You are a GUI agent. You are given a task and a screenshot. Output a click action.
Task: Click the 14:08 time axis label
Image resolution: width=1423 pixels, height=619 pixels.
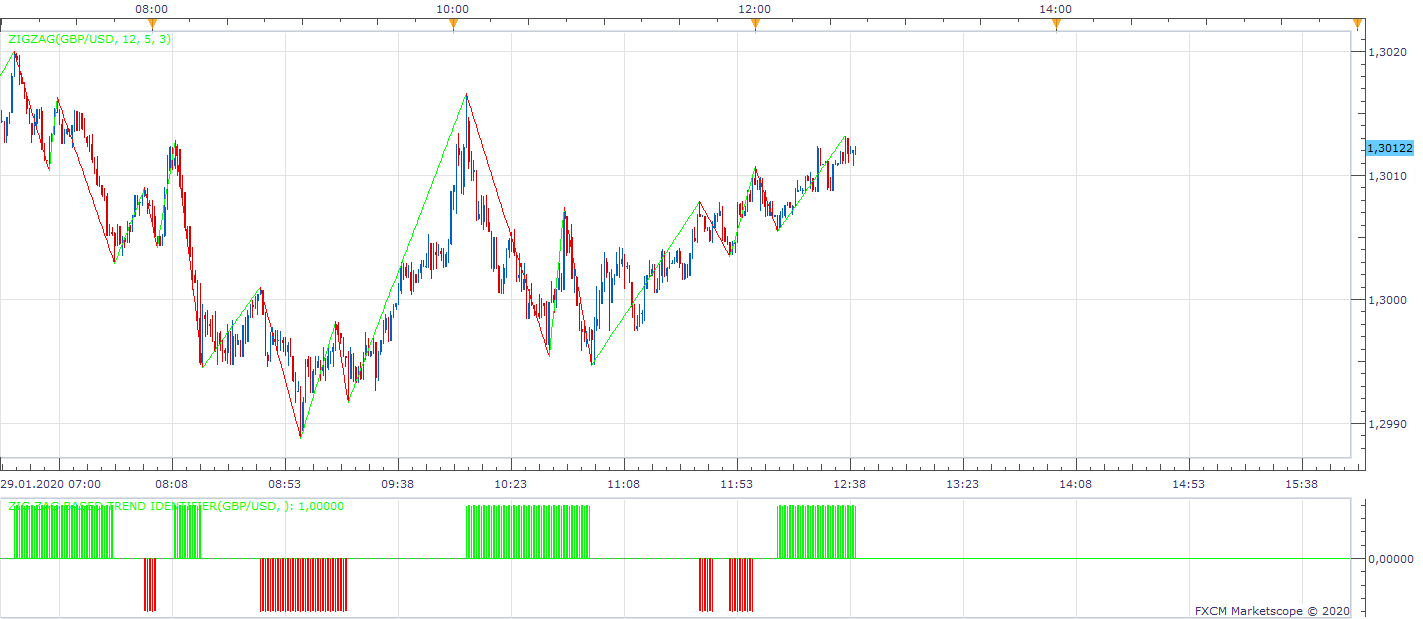[1076, 483]
